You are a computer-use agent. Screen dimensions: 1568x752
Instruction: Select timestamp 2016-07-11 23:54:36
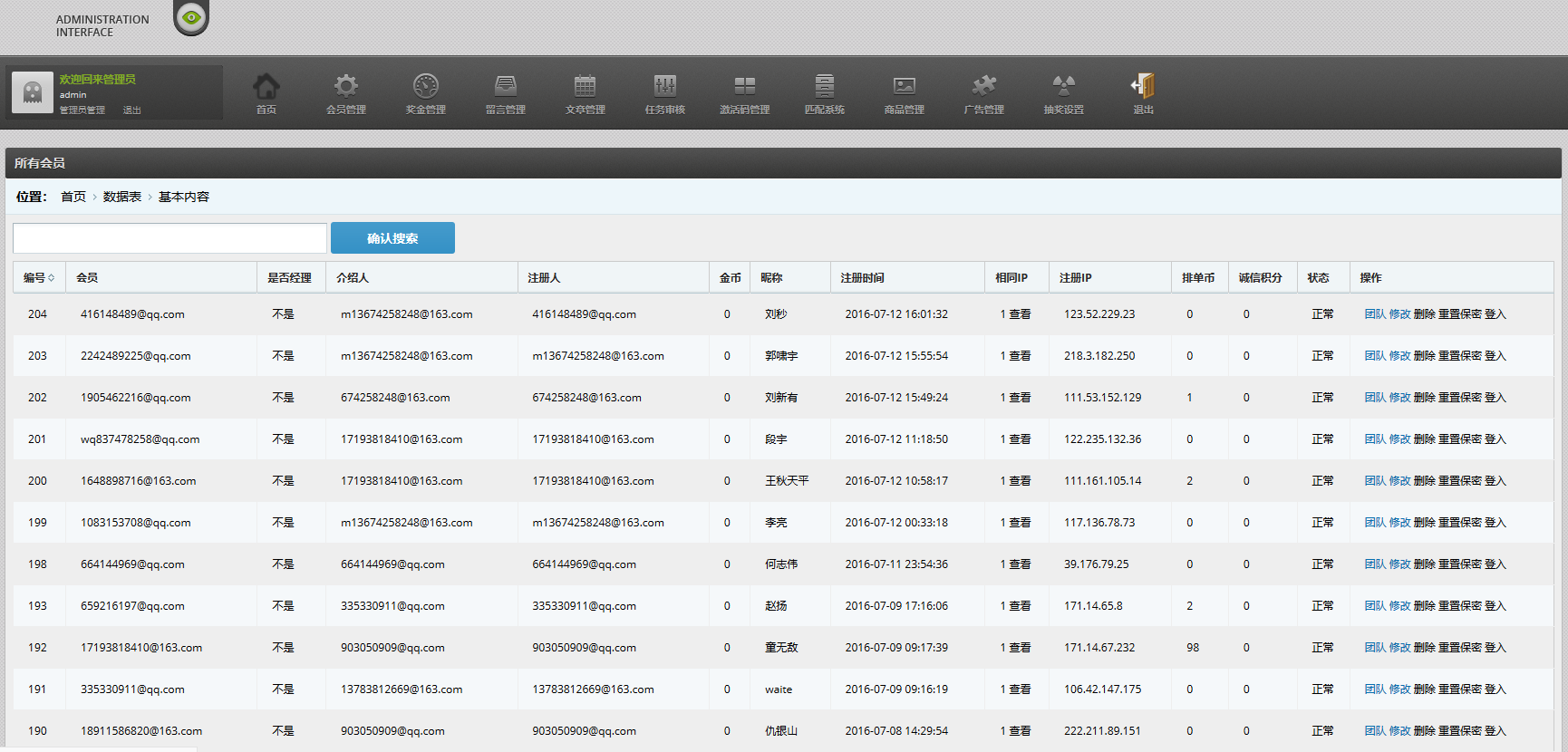click(x=896, y=564)
